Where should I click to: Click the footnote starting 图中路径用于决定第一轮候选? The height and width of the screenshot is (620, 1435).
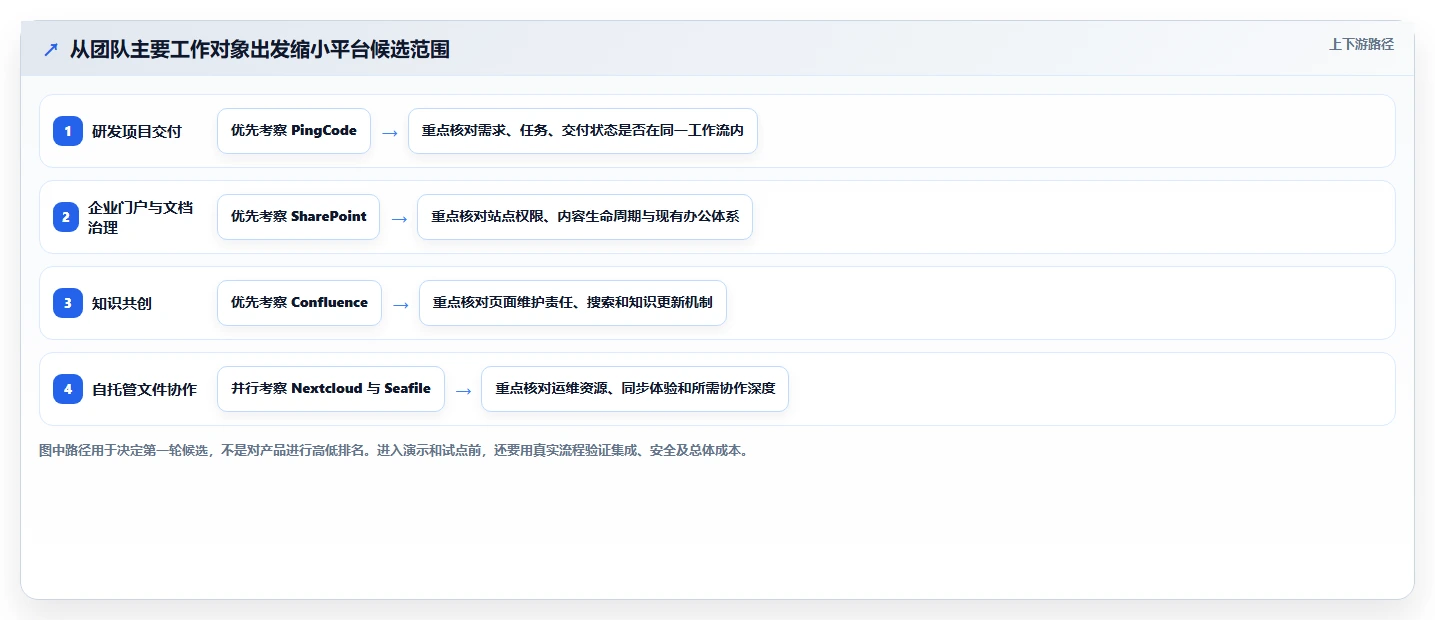click(x=394, y=451)
